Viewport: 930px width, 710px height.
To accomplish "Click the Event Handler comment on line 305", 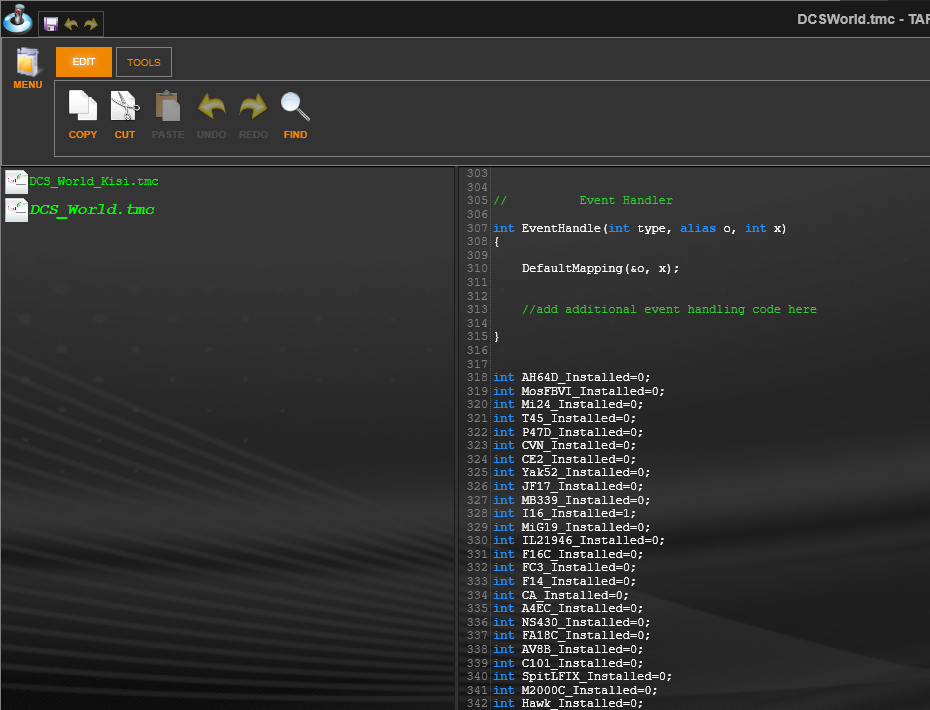I will pos(583,200).
